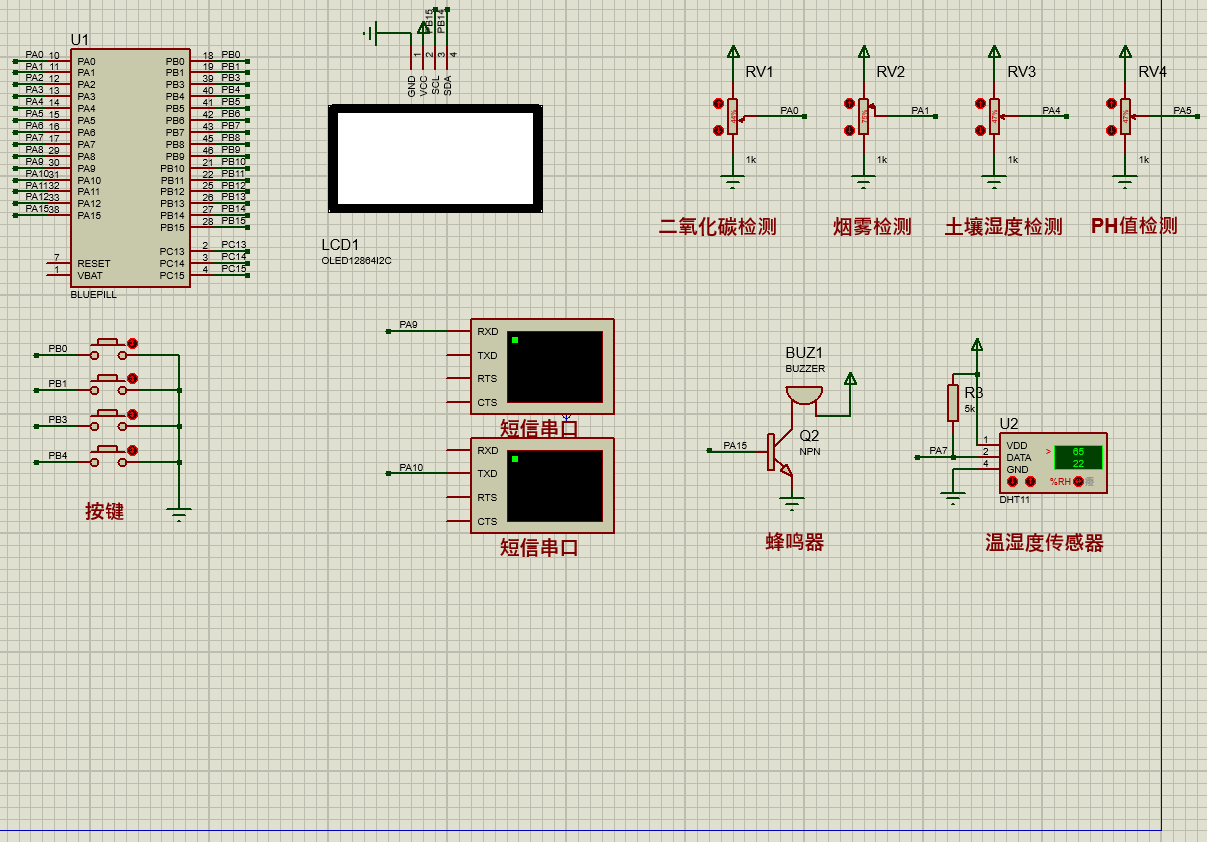Image resolution: width=1207 pixels, height=842 pixels.
Task: Click the 蜂鸣器 label
Action: [x=795, y=542]
